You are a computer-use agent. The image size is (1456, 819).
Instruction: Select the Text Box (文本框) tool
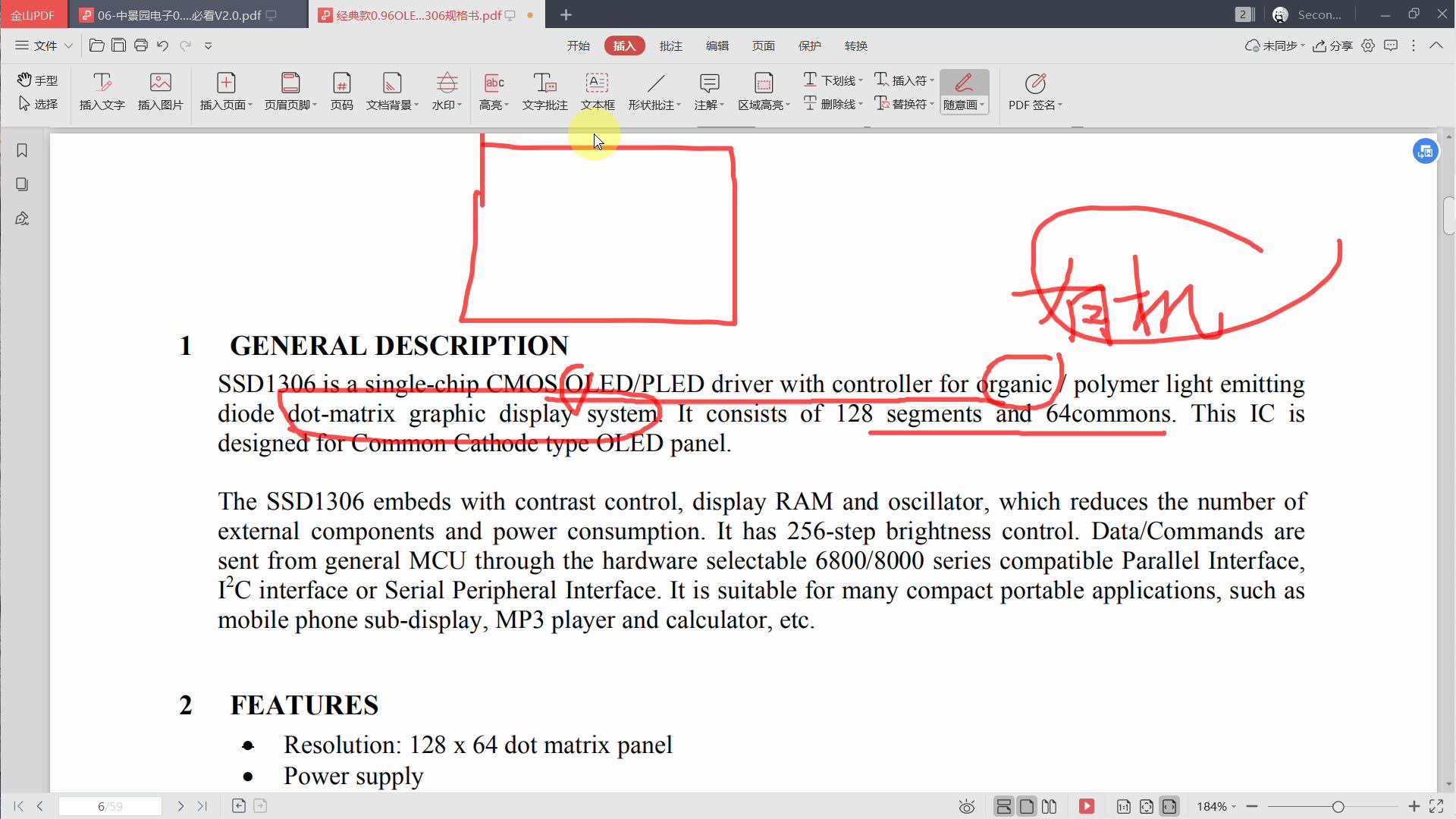pyautogui.click(x=598, y=92)
